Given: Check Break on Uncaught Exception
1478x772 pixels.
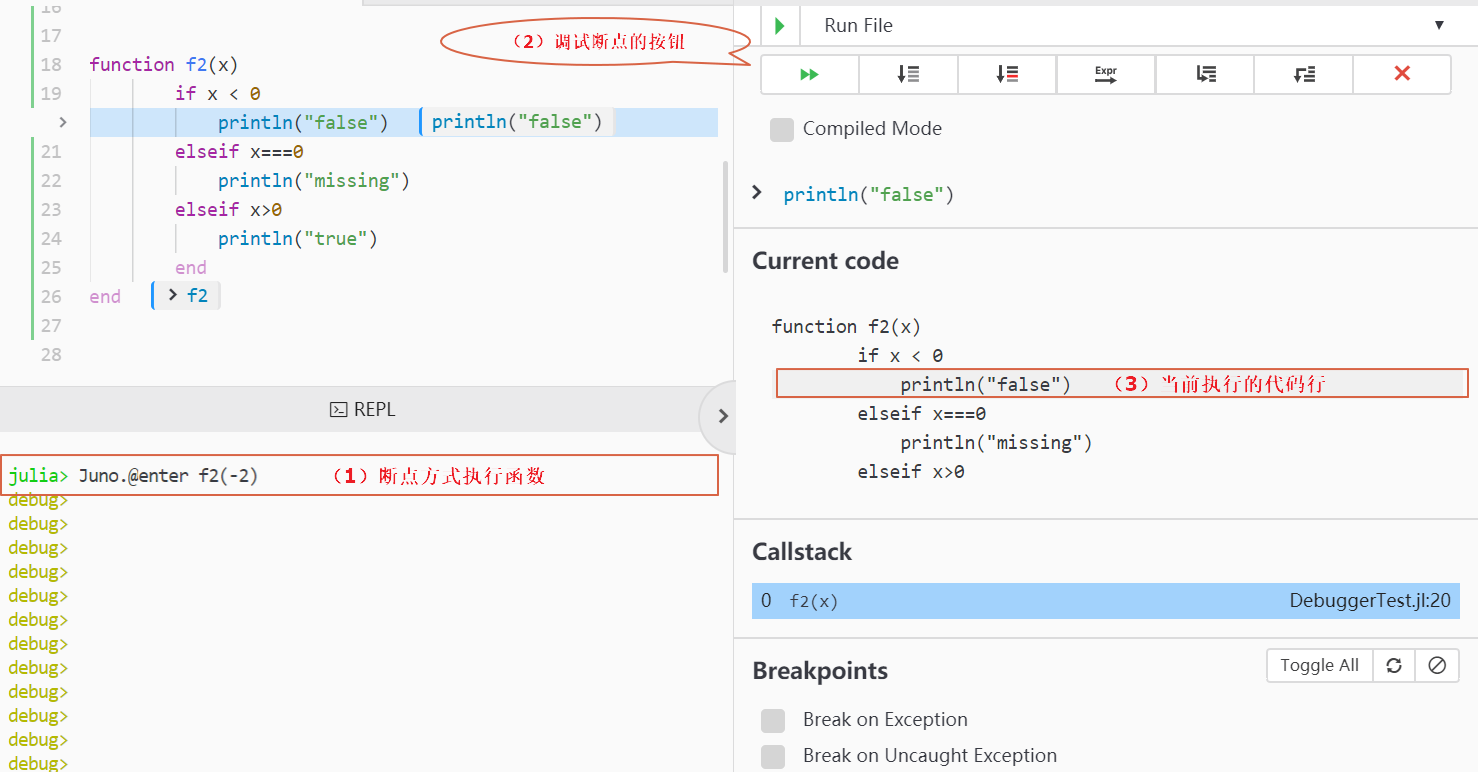Looking at the screenshot, I should click(x=773, y=755).
